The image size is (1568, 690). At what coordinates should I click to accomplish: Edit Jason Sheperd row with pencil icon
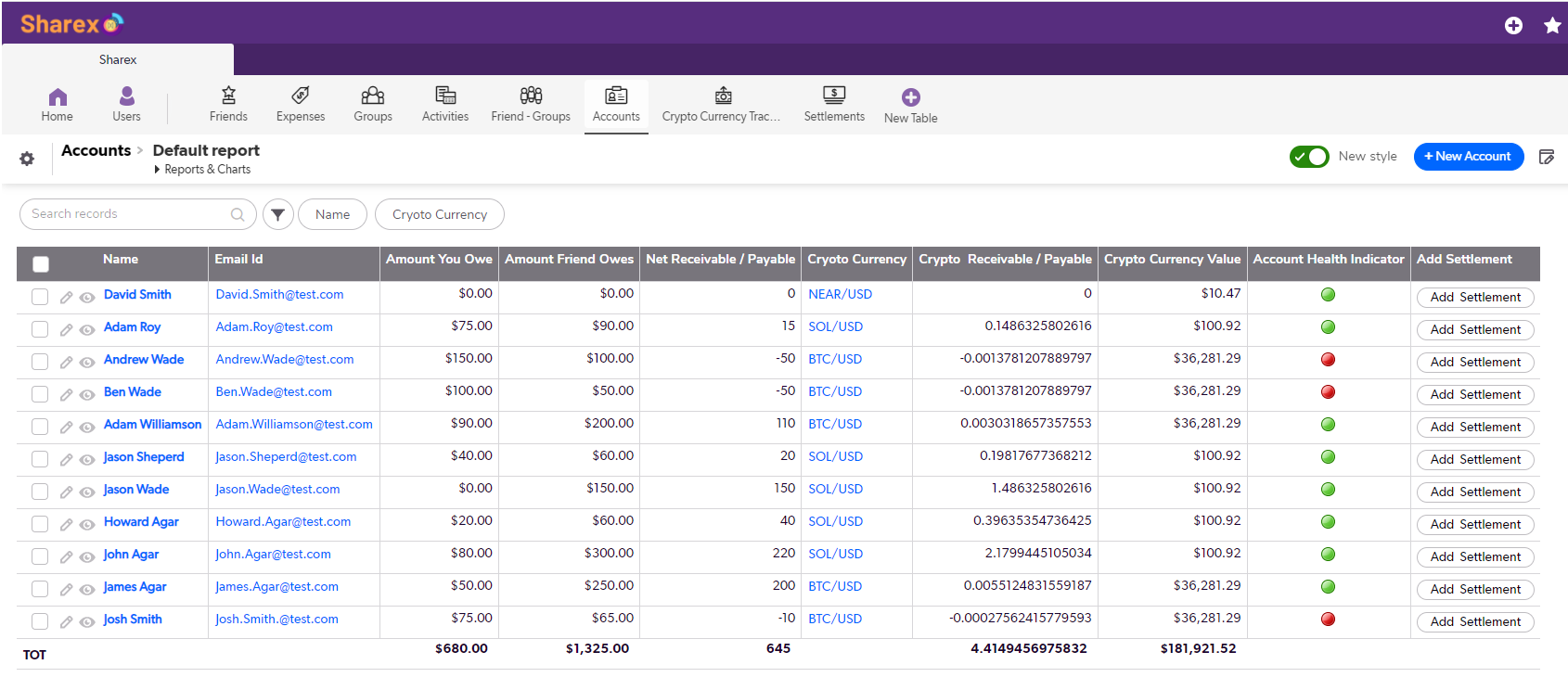coord(67,460)
